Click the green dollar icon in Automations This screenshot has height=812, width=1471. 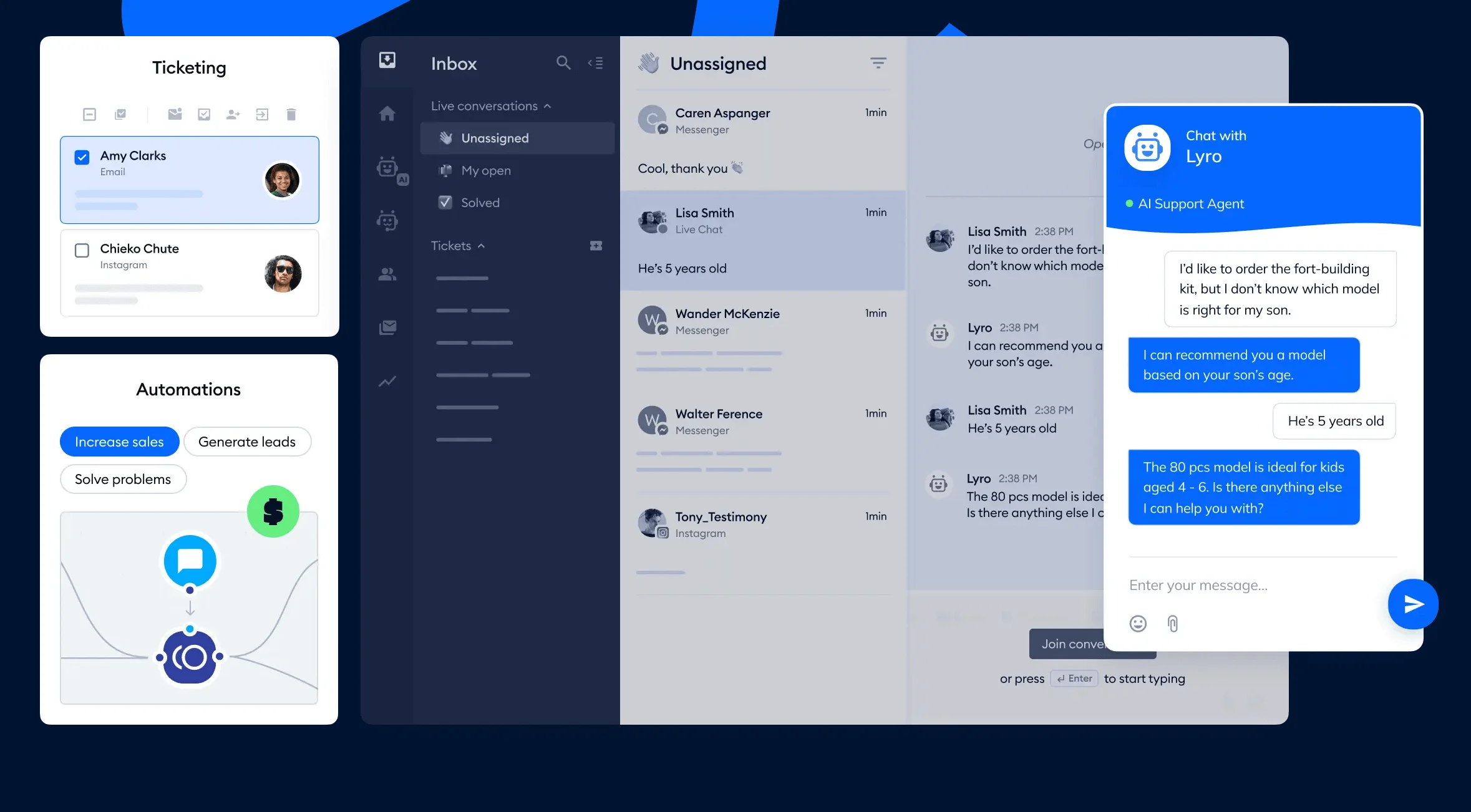click(x=273, y=511)
